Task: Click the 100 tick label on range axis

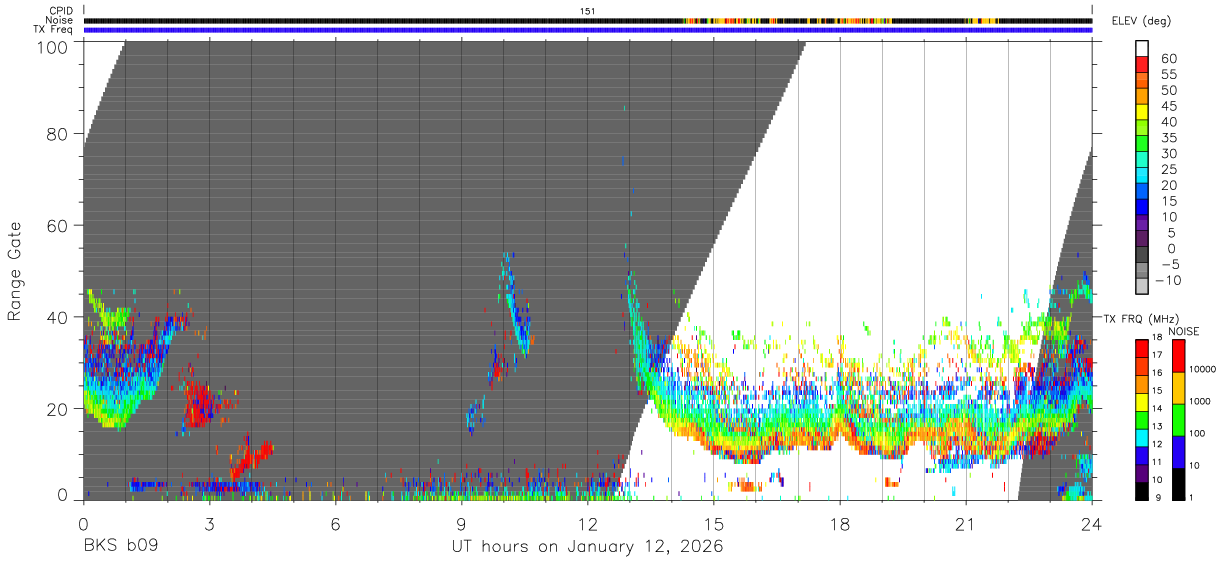Action: [53, 45]
